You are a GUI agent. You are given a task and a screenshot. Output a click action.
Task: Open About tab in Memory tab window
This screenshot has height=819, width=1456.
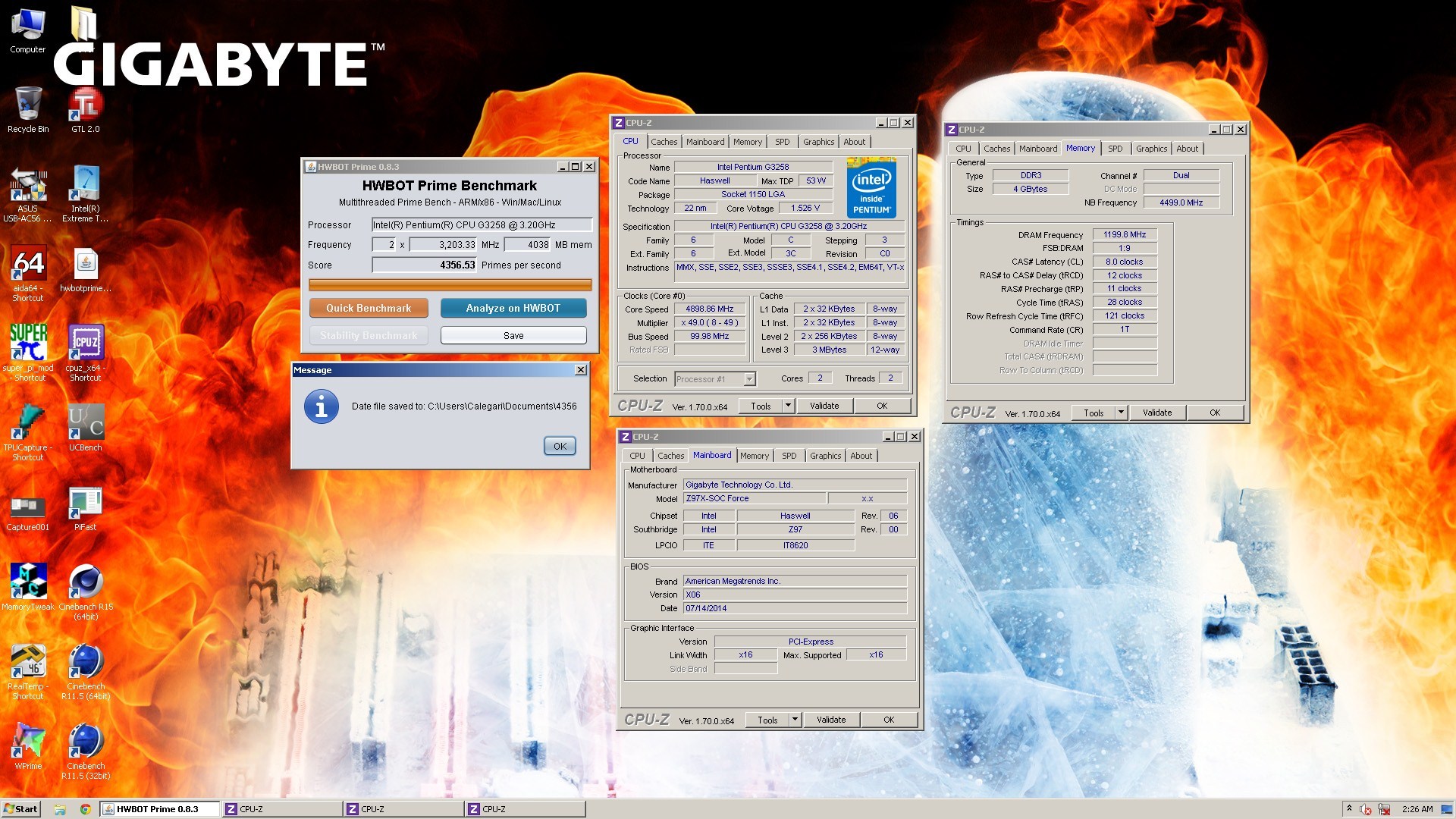1187,149
